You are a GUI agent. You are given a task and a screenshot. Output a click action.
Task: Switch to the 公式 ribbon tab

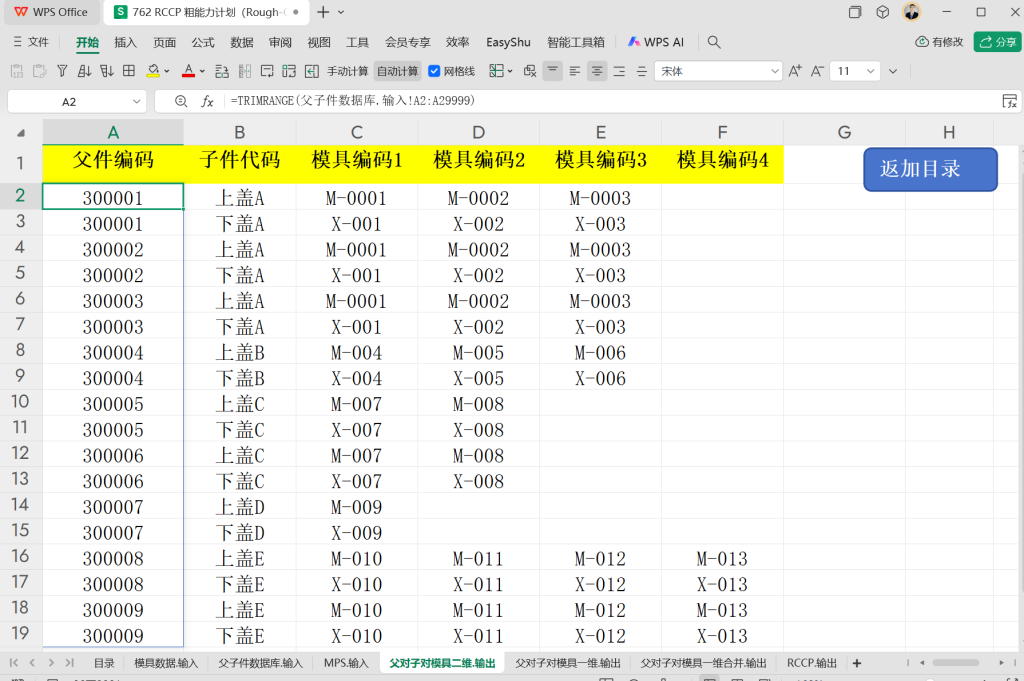tap(202, 42)
